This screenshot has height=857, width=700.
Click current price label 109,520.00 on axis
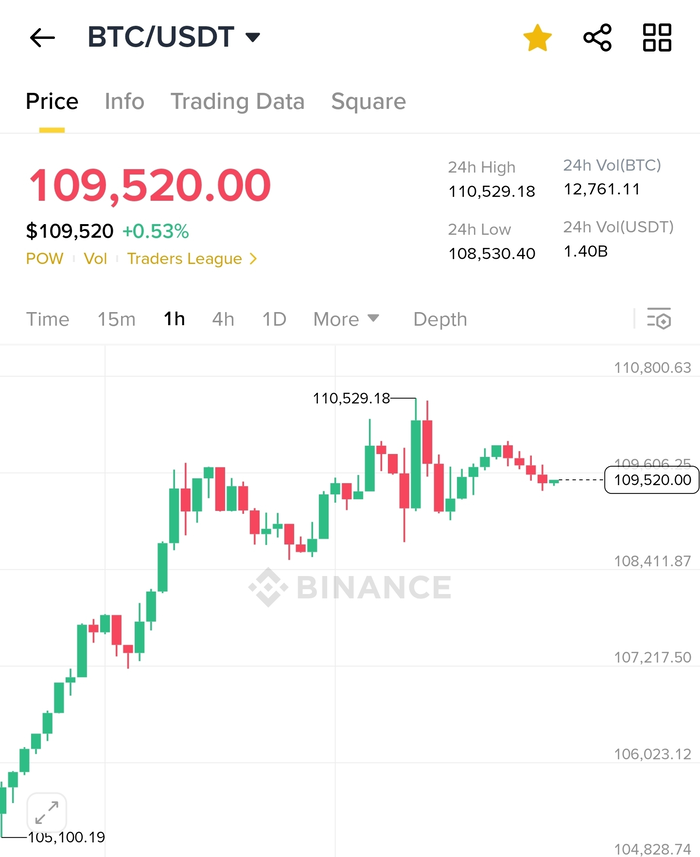[653, 481]
